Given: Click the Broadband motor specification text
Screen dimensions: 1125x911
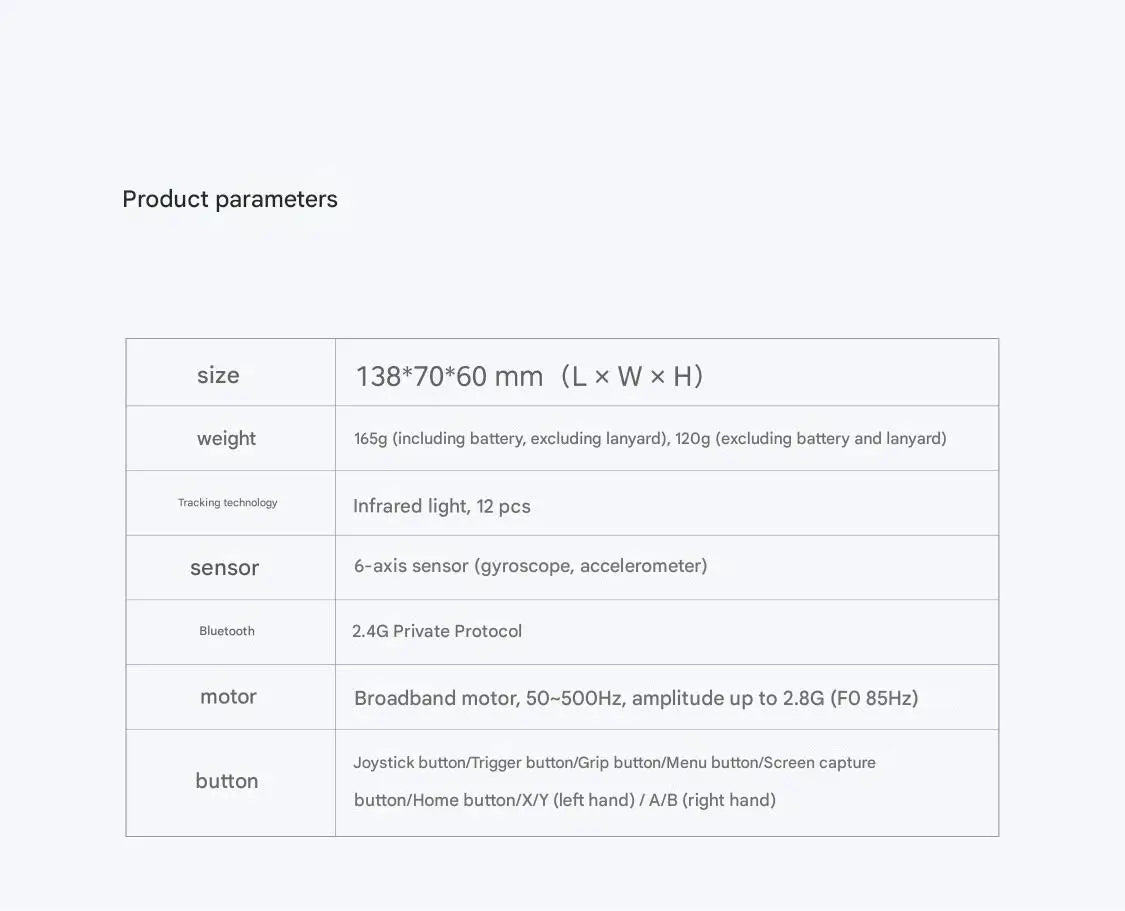Looking at the screenshot, I should pyautogui.click(x=636, y=698).
